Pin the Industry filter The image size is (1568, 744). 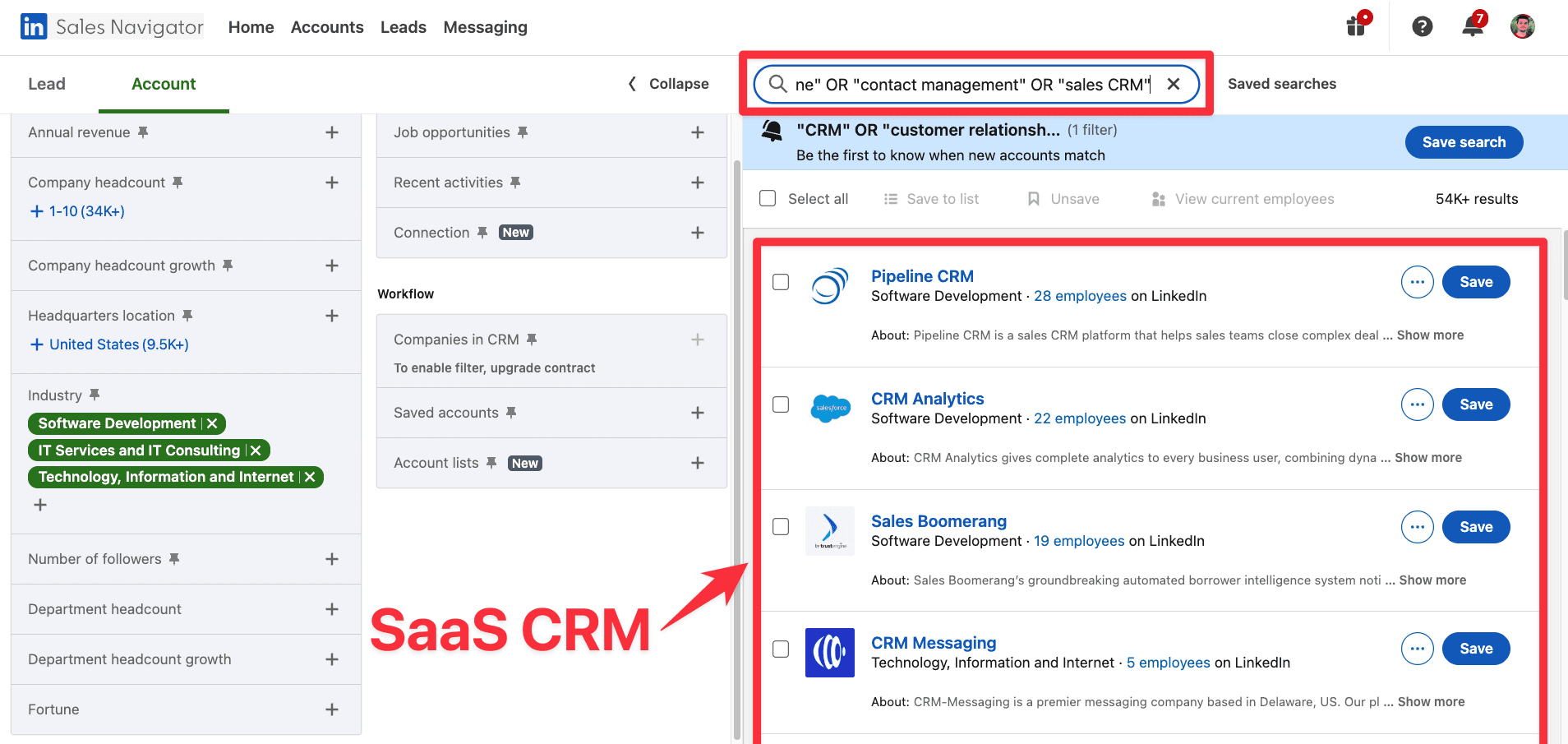(x=95, y=395)
